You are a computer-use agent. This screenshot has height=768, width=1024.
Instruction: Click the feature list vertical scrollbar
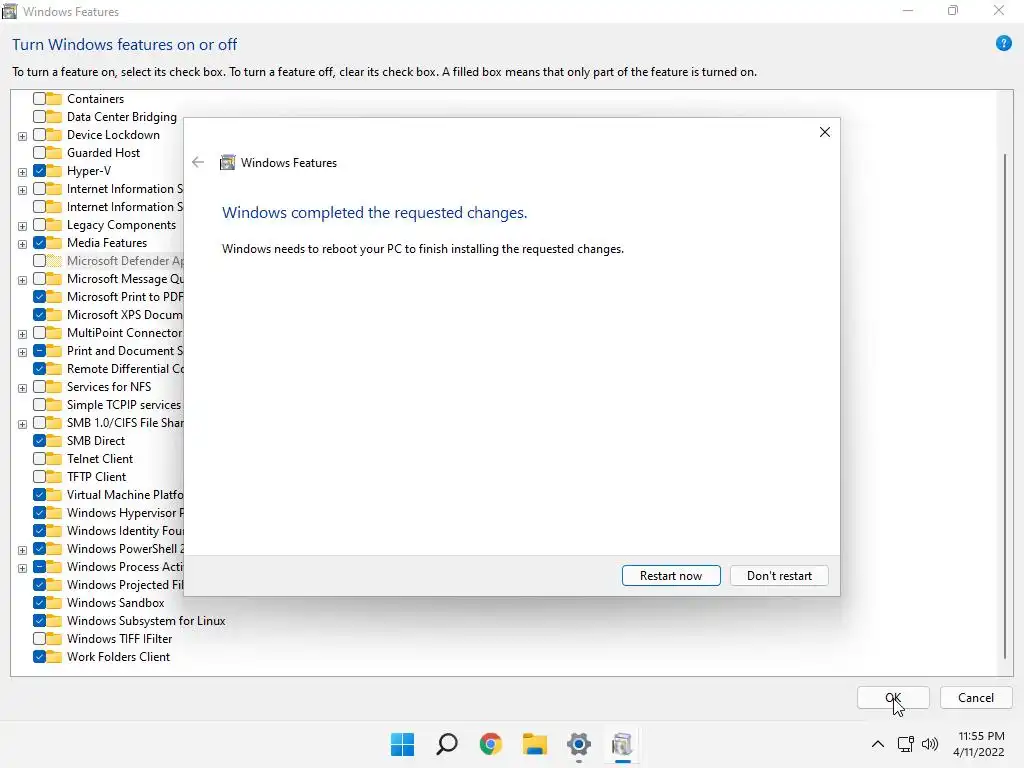coord(1004,406)
